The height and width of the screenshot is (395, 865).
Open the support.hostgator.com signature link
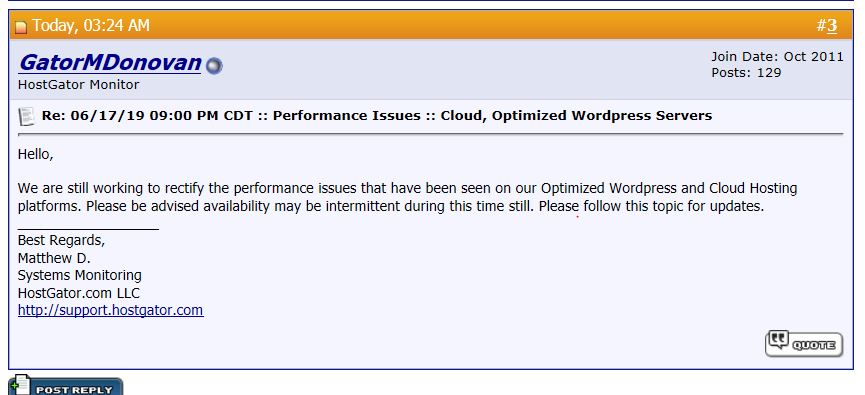point(110,310)
